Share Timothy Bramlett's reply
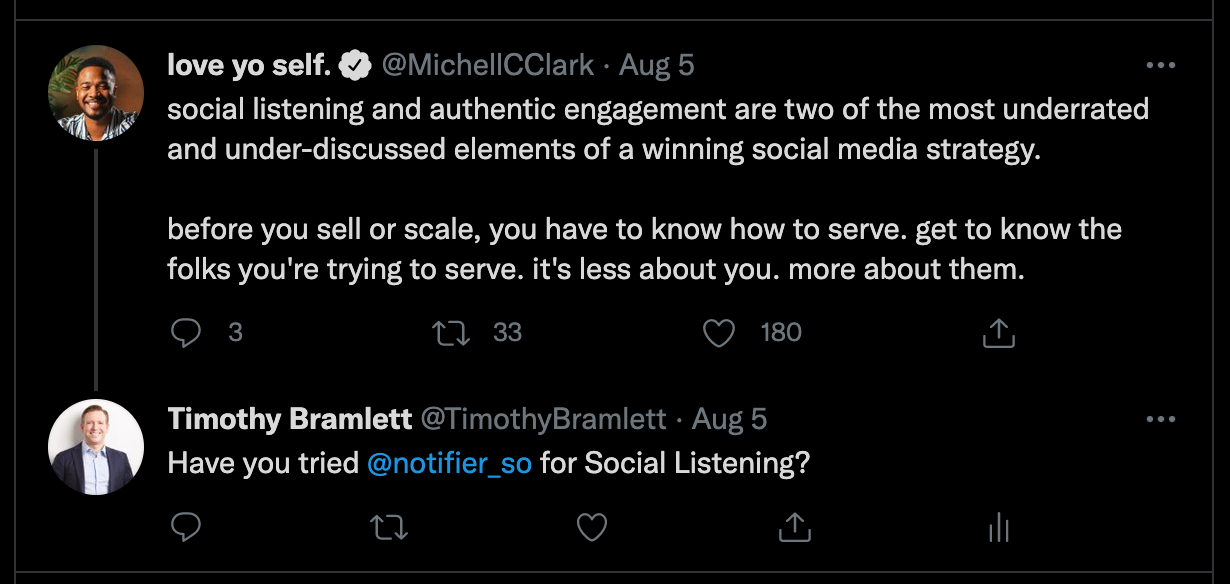The width and height of the screenshot is (1230, 584). click(x=794, y=526)
